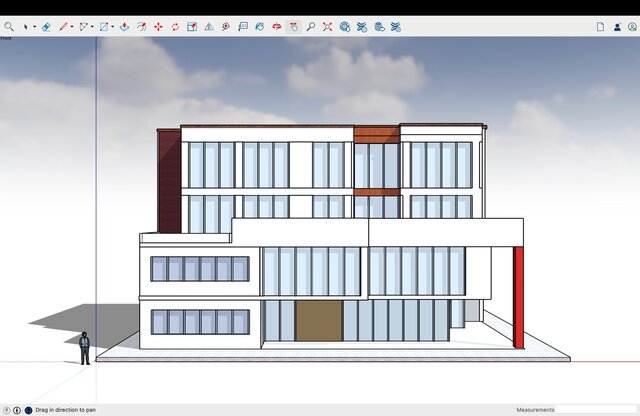The height and width of the screenshot is (416, 640).
Task: Click the 'Drag in direction to pan' hint
Action: [x=65, y=410]
